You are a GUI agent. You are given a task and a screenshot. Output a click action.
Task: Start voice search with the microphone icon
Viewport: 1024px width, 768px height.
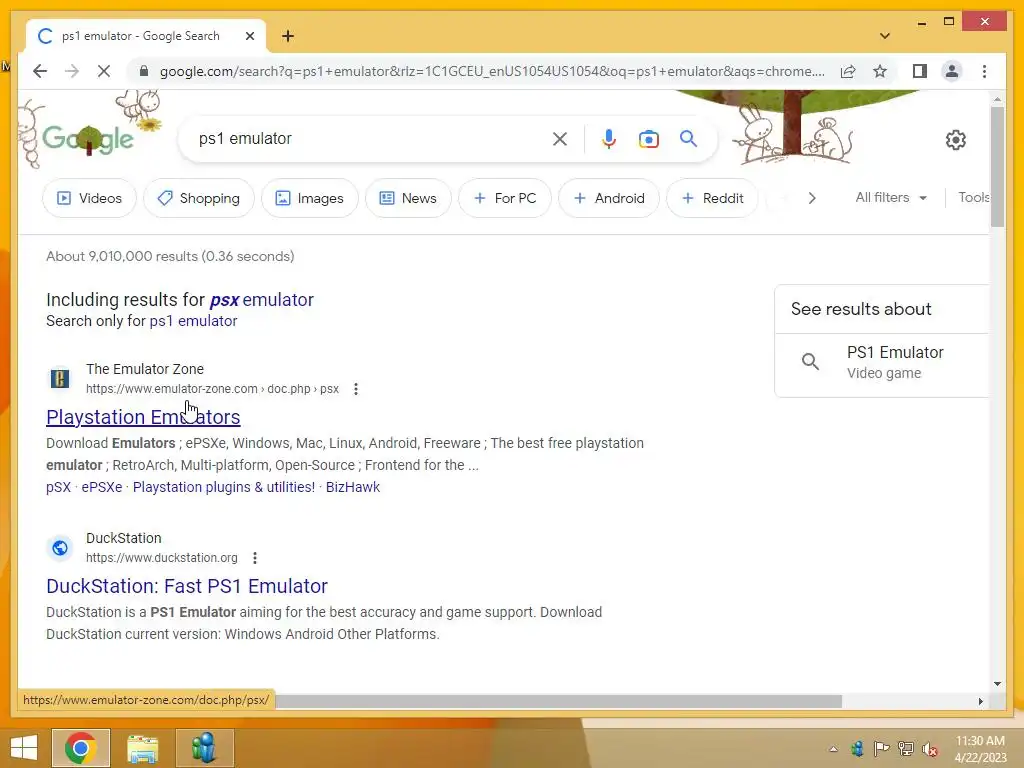609,138
